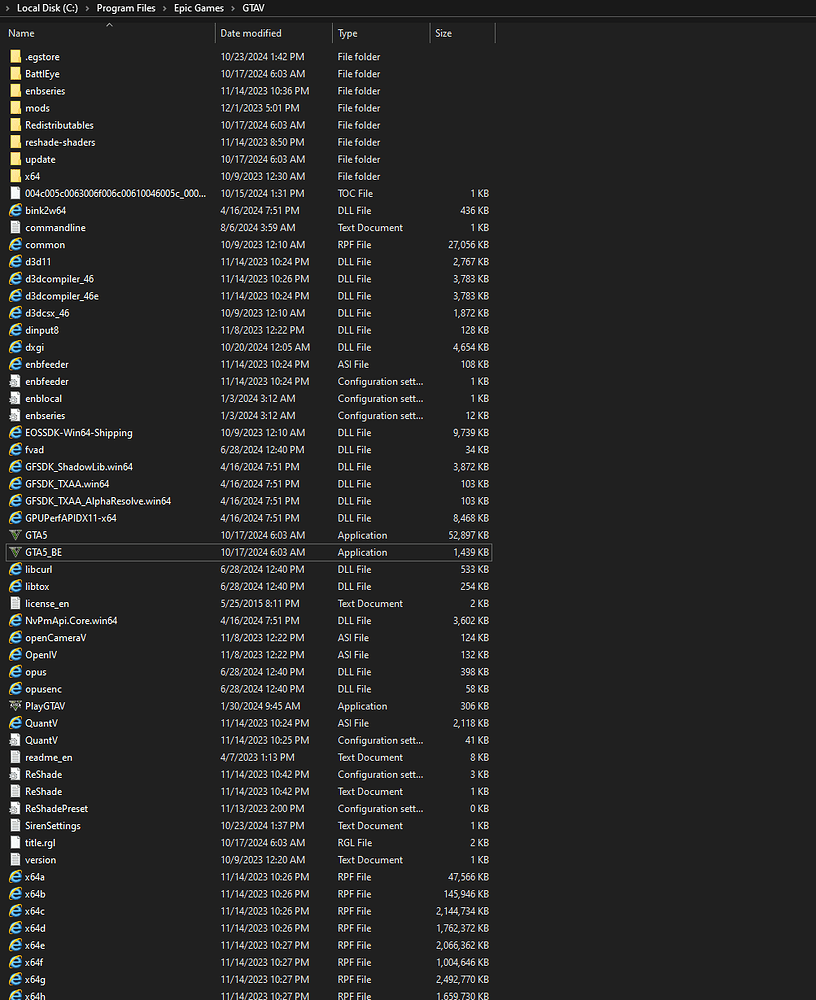Select the opusenc file name
Image resolution: width=816 pixels, height=1000 pixels.
tap(43, 689)
